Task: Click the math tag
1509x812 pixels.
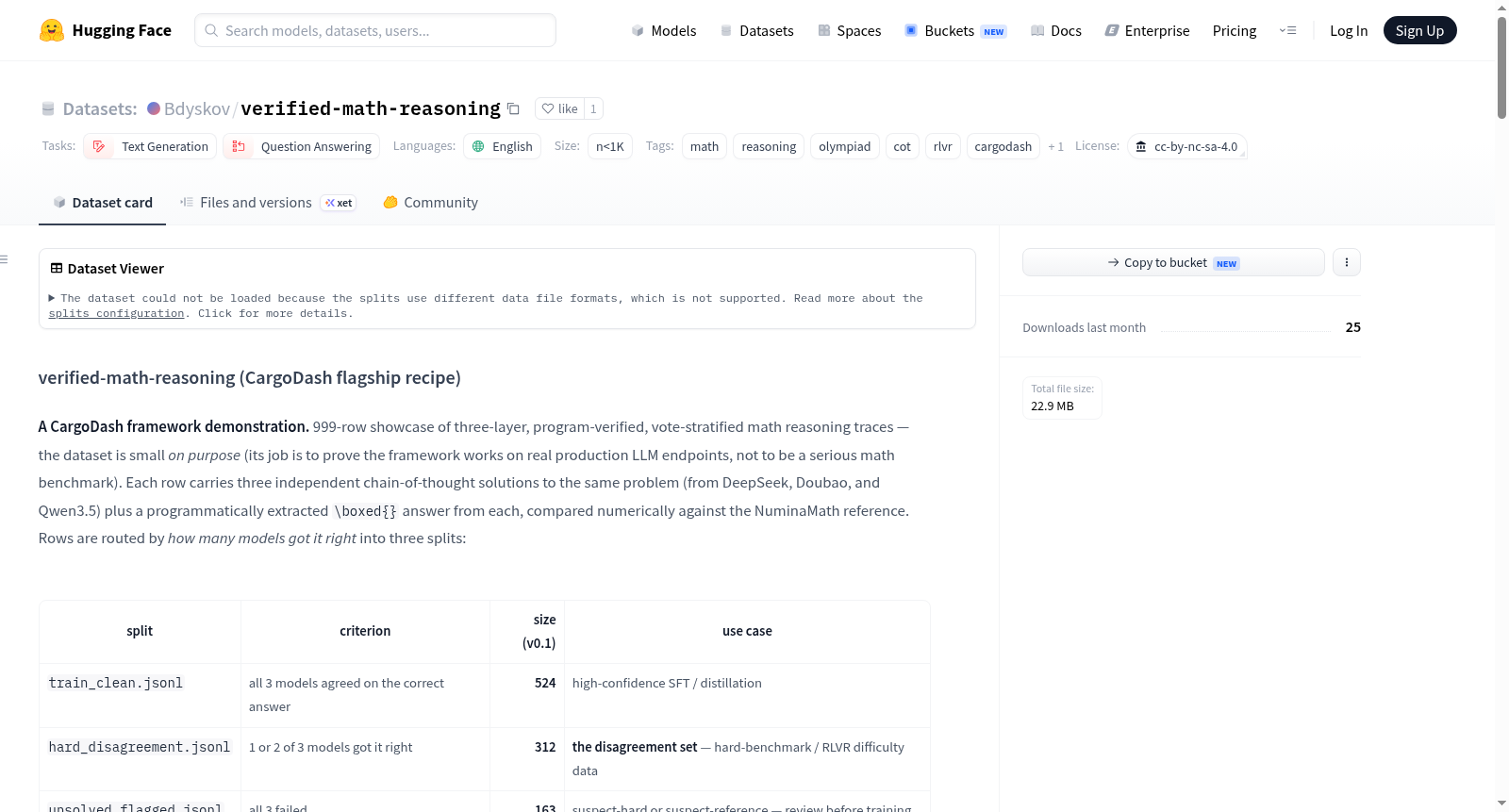Action: [705, 146]
